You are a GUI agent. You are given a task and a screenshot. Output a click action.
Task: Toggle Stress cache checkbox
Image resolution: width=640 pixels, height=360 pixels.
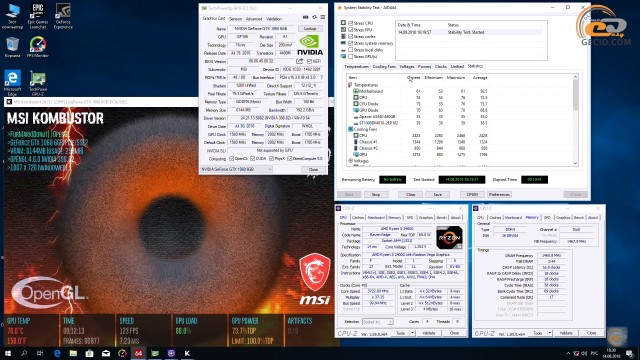tap(350, 36)
